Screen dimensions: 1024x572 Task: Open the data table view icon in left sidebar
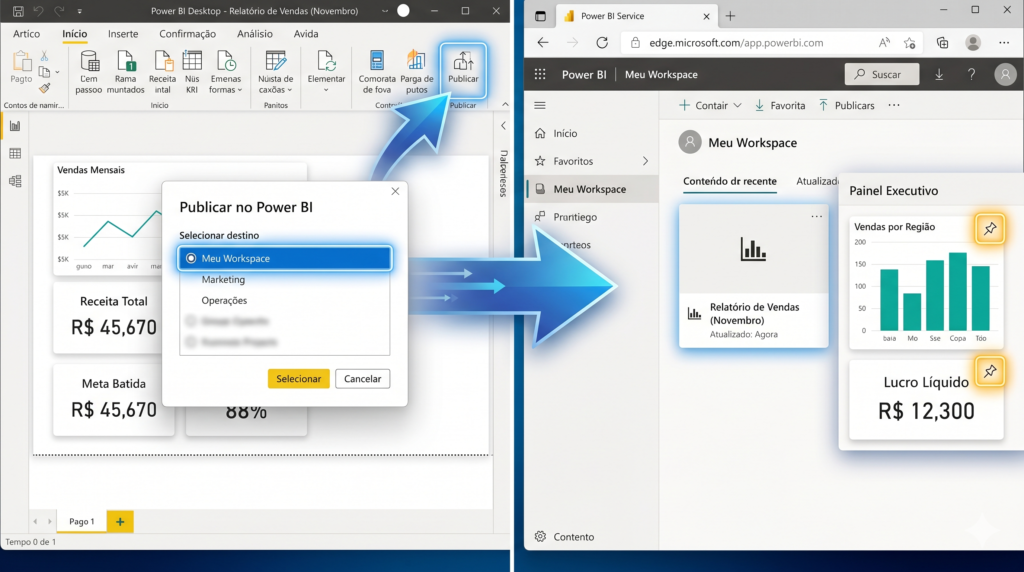[15, 153]
